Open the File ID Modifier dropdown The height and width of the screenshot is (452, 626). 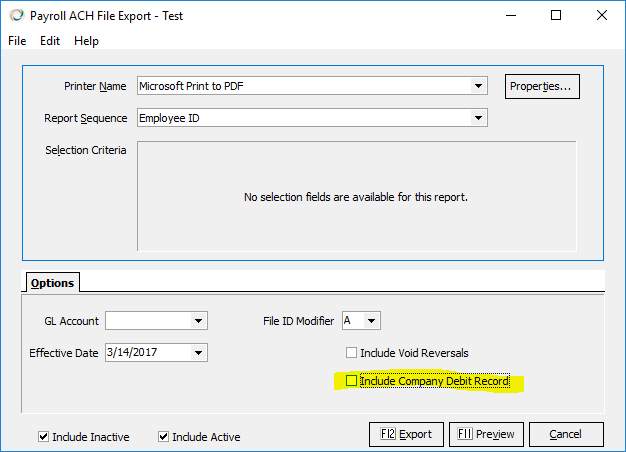click(372, 321)
